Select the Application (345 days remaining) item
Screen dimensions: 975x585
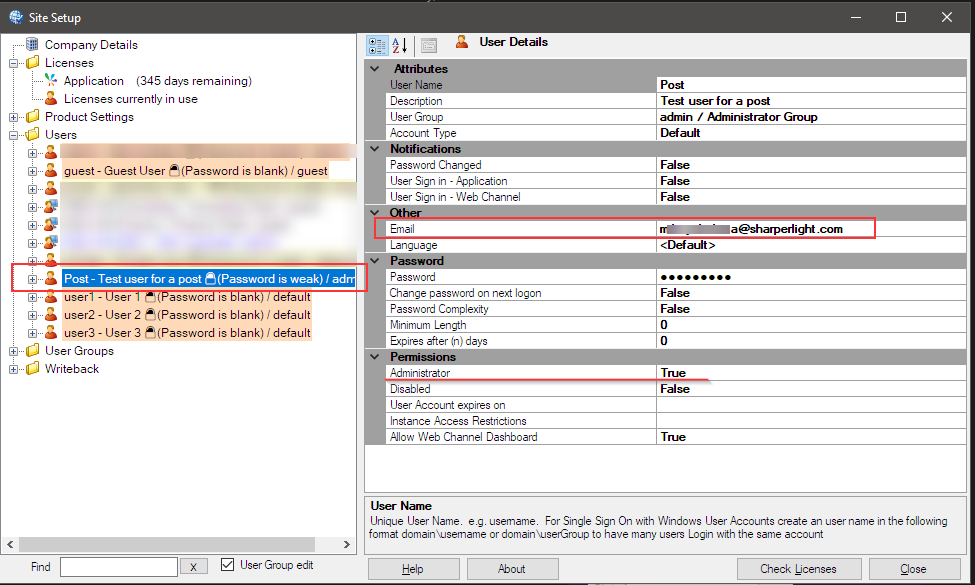(x=157, y=81)
